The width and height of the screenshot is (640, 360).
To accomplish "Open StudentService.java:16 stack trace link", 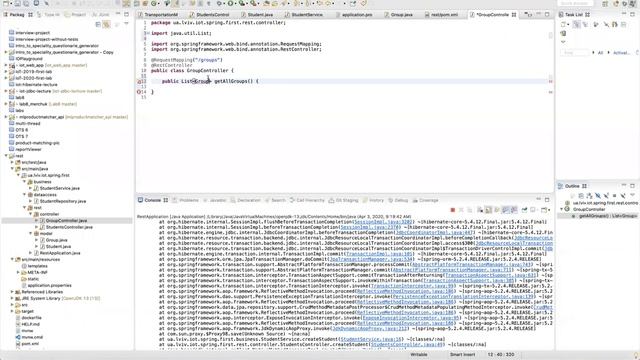I will point(371,339).
